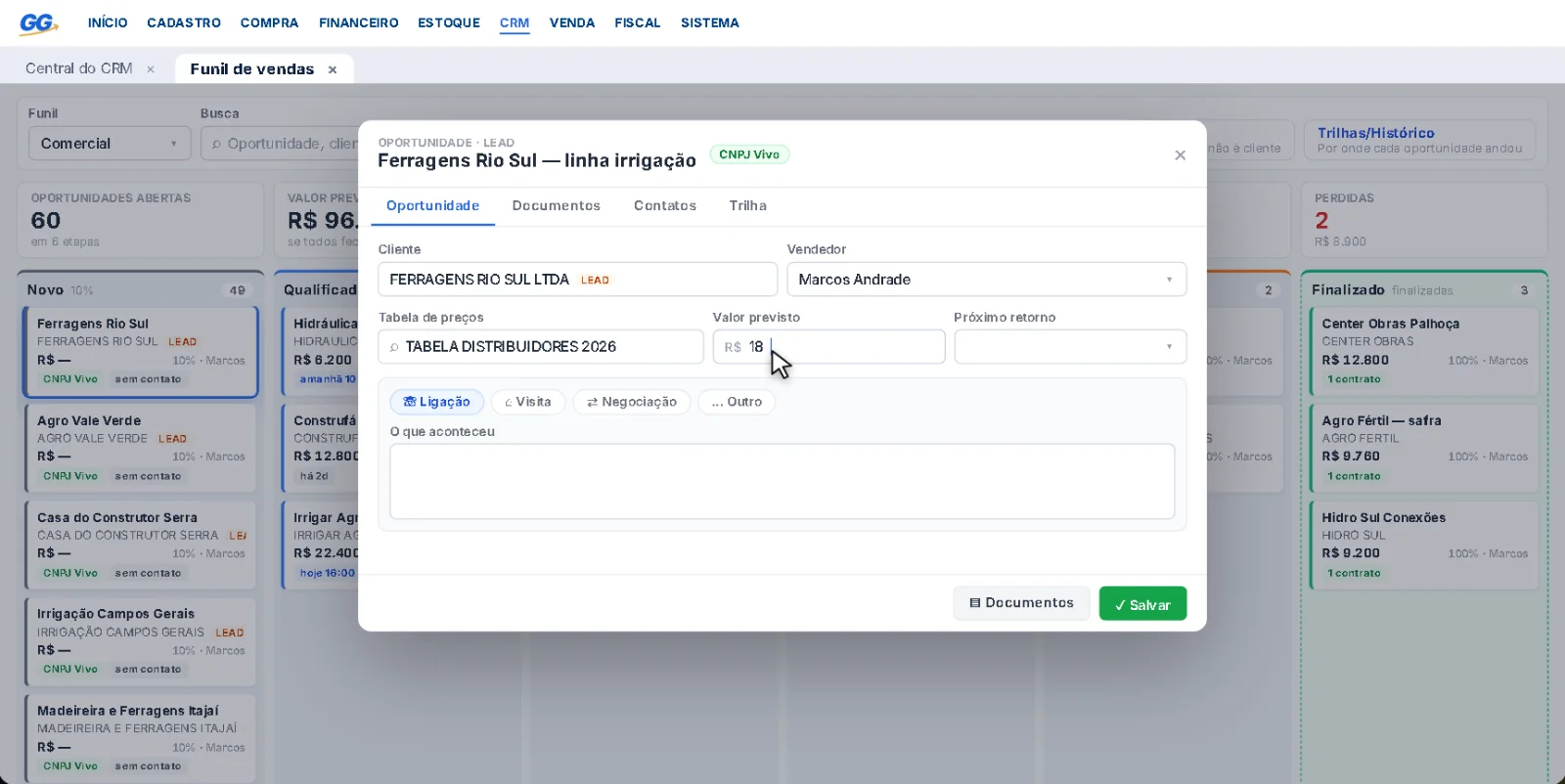Select the Negociação activity type

(x=632, y=402)
